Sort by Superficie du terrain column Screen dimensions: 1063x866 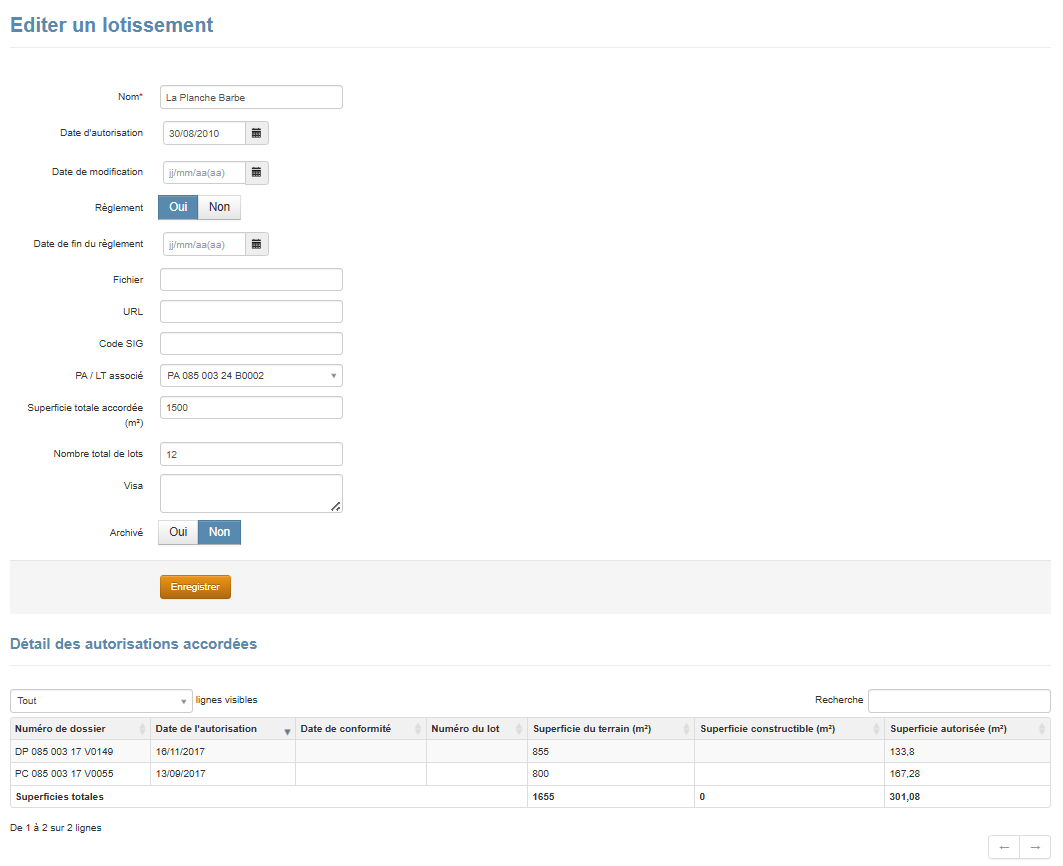click(608, 729)
